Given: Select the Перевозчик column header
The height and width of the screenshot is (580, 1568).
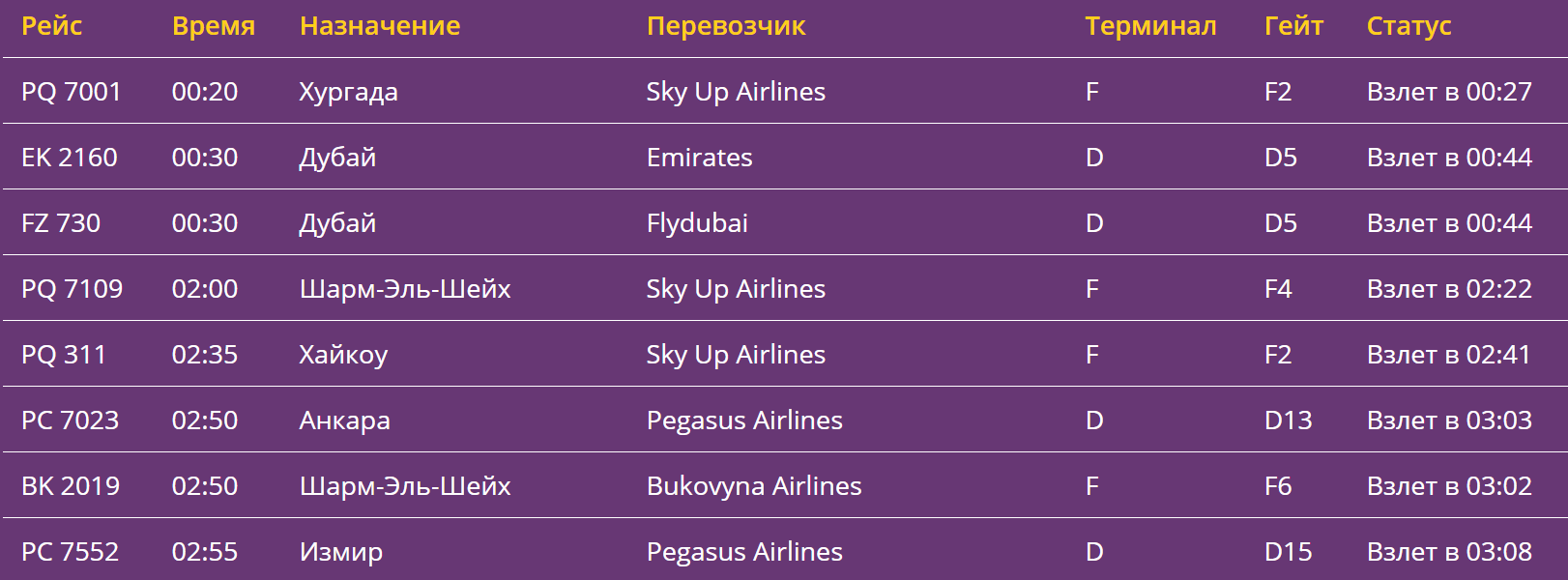Looking at the screenshot, I should 725,26.
